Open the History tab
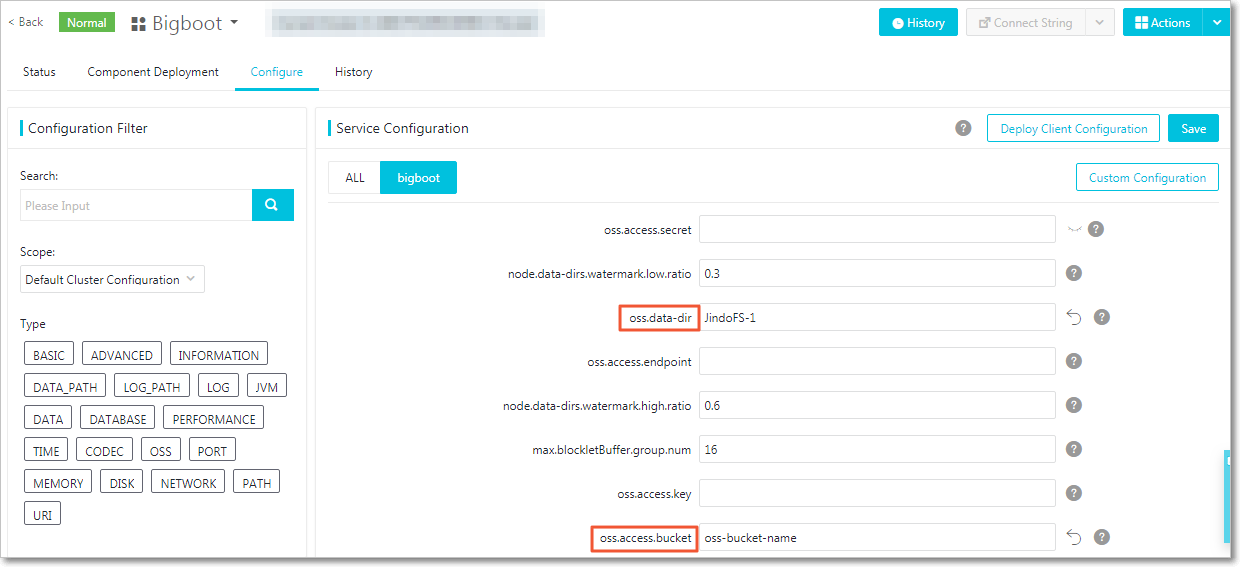 354,72
